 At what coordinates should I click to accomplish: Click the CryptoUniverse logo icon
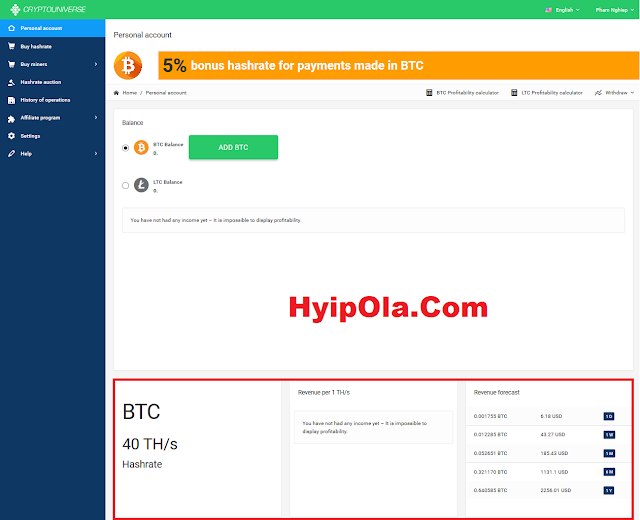(15, 9)
